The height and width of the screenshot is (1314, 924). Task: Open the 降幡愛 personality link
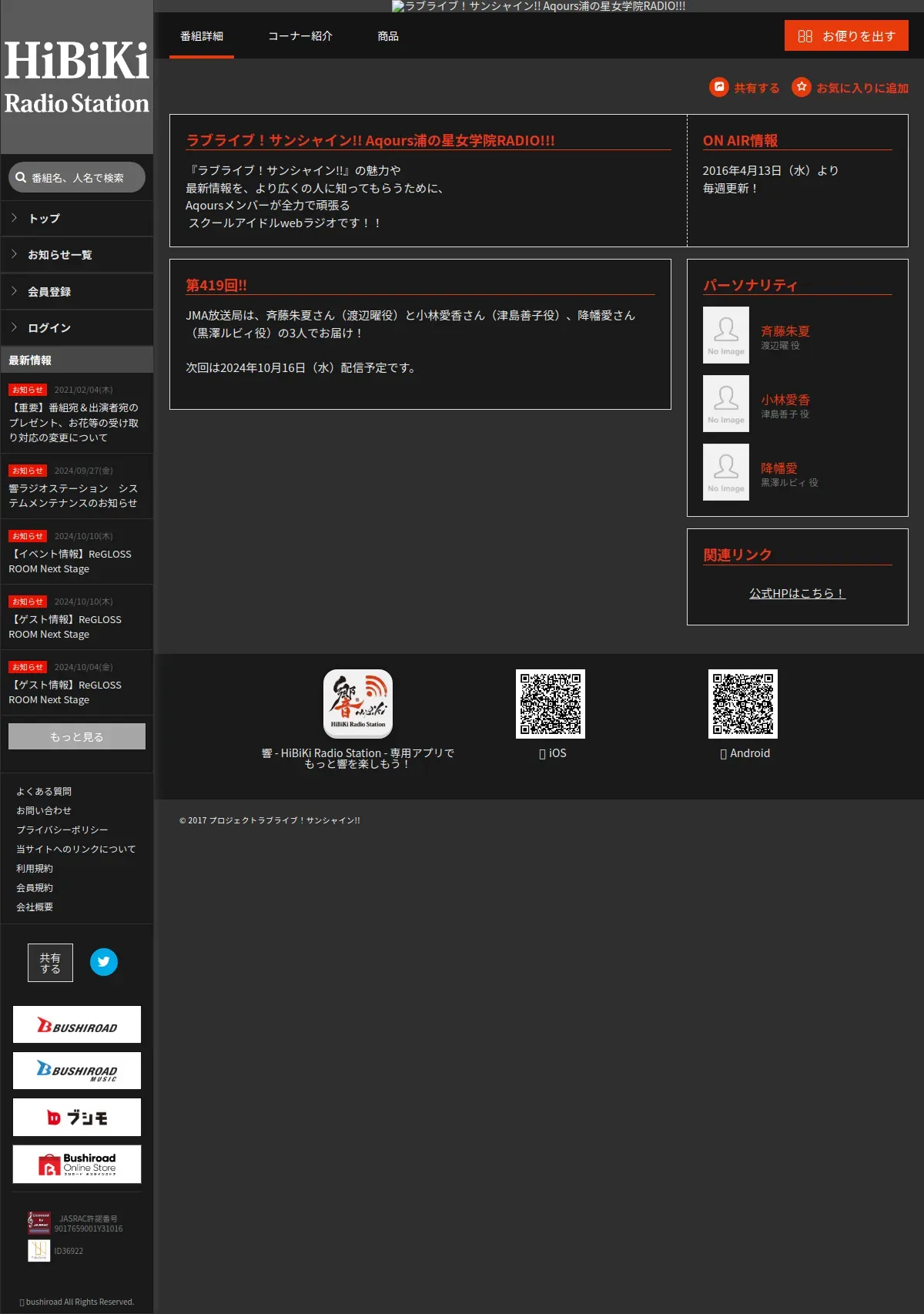(779, 468)
